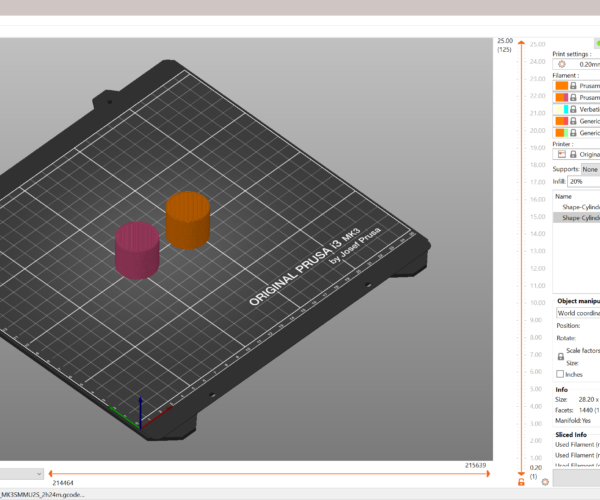Open the layer slider cog settings icon
600x500 pixels.
click(545, 482)
